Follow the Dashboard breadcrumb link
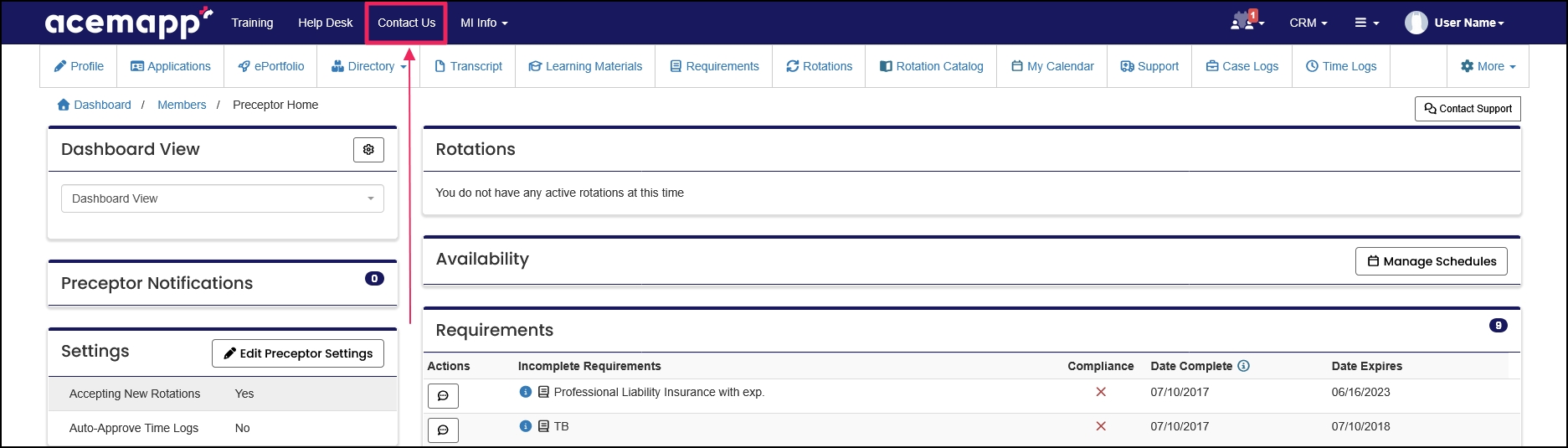 point(102,105)
